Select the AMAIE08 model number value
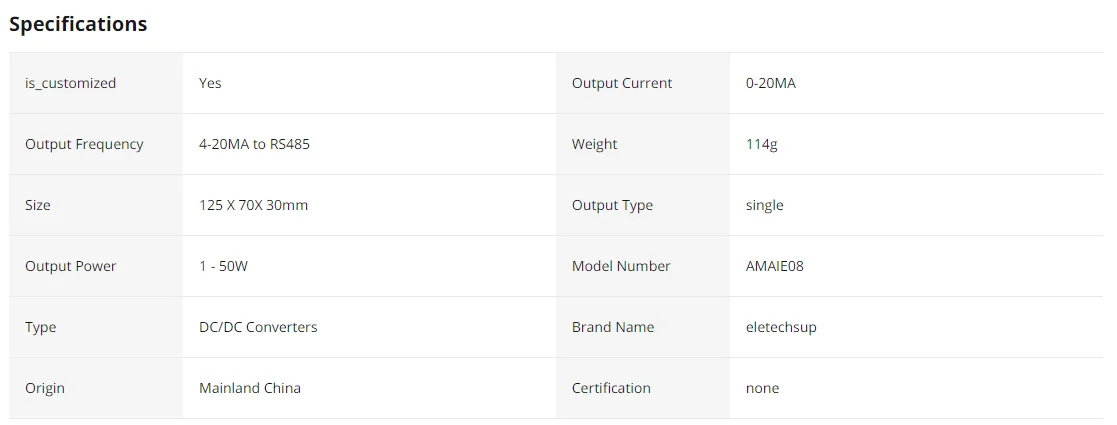The width and height of the screenshot is (1117, 425). 774,266
